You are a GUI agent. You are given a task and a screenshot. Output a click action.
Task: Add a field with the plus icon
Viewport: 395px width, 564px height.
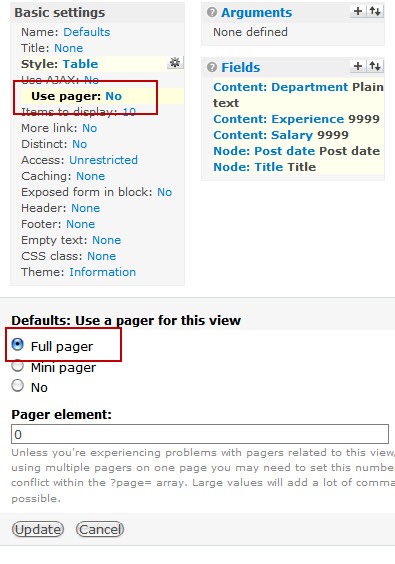tap(358, 66)
